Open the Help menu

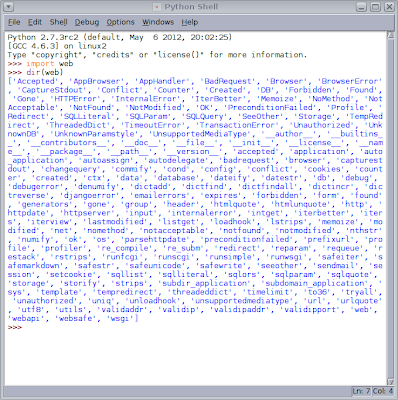tap(190, 22)
